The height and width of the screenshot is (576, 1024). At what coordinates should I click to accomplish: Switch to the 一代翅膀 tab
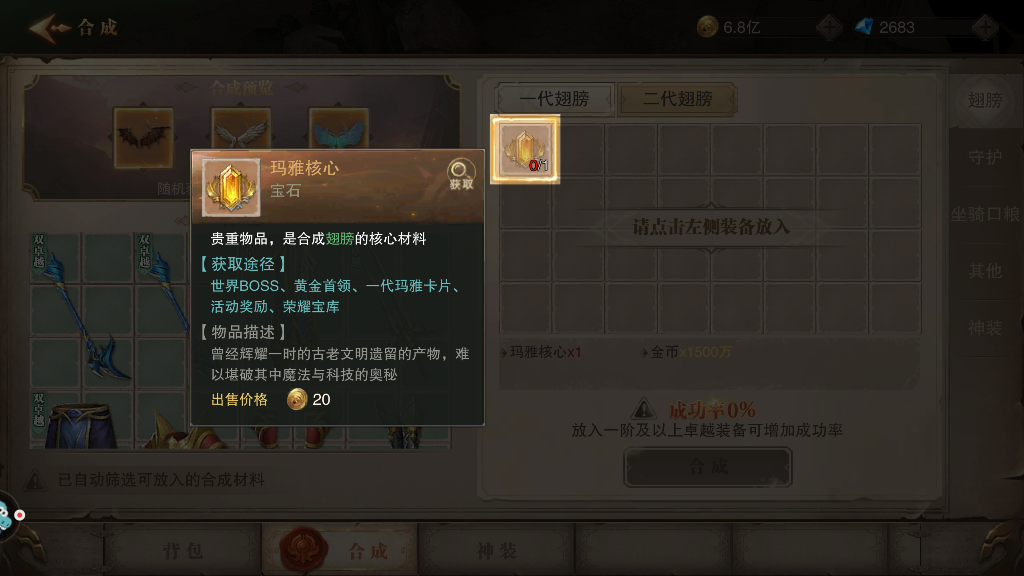[x=554, y=99]
